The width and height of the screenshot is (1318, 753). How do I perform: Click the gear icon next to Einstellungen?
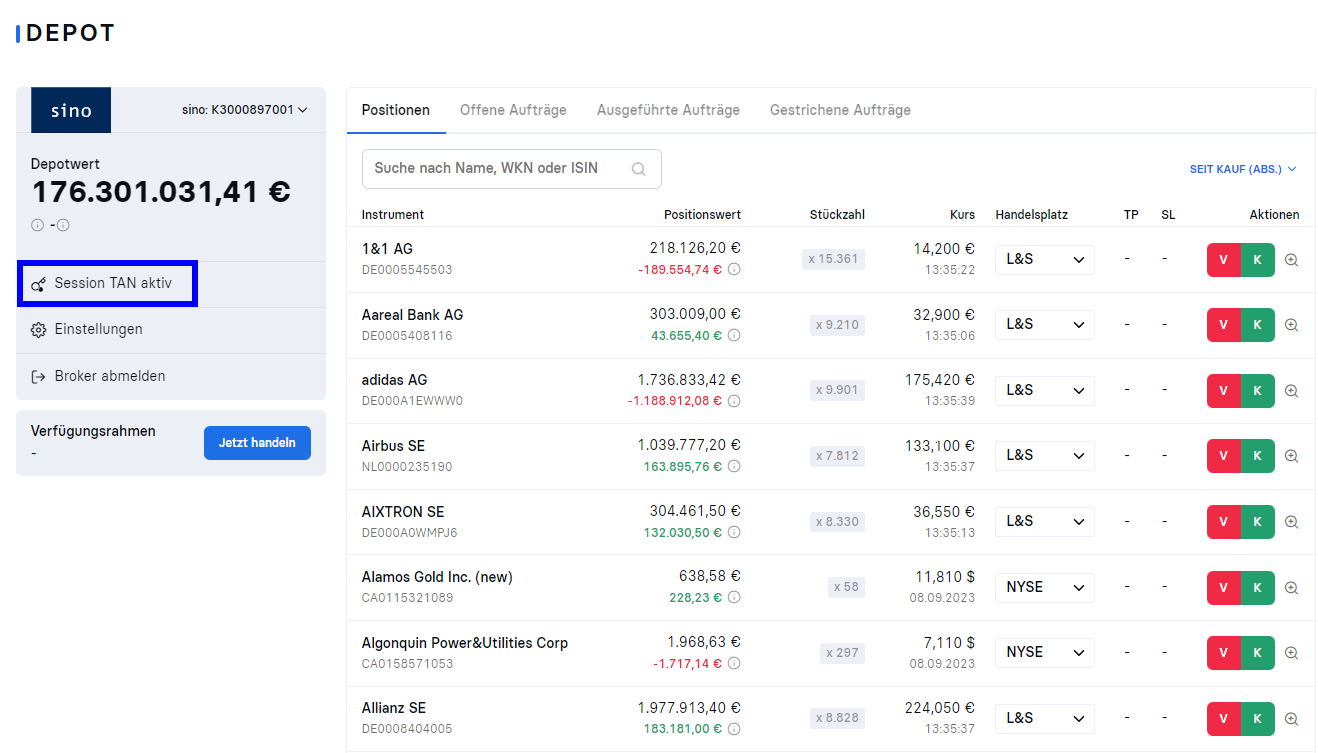coord(39,330)
